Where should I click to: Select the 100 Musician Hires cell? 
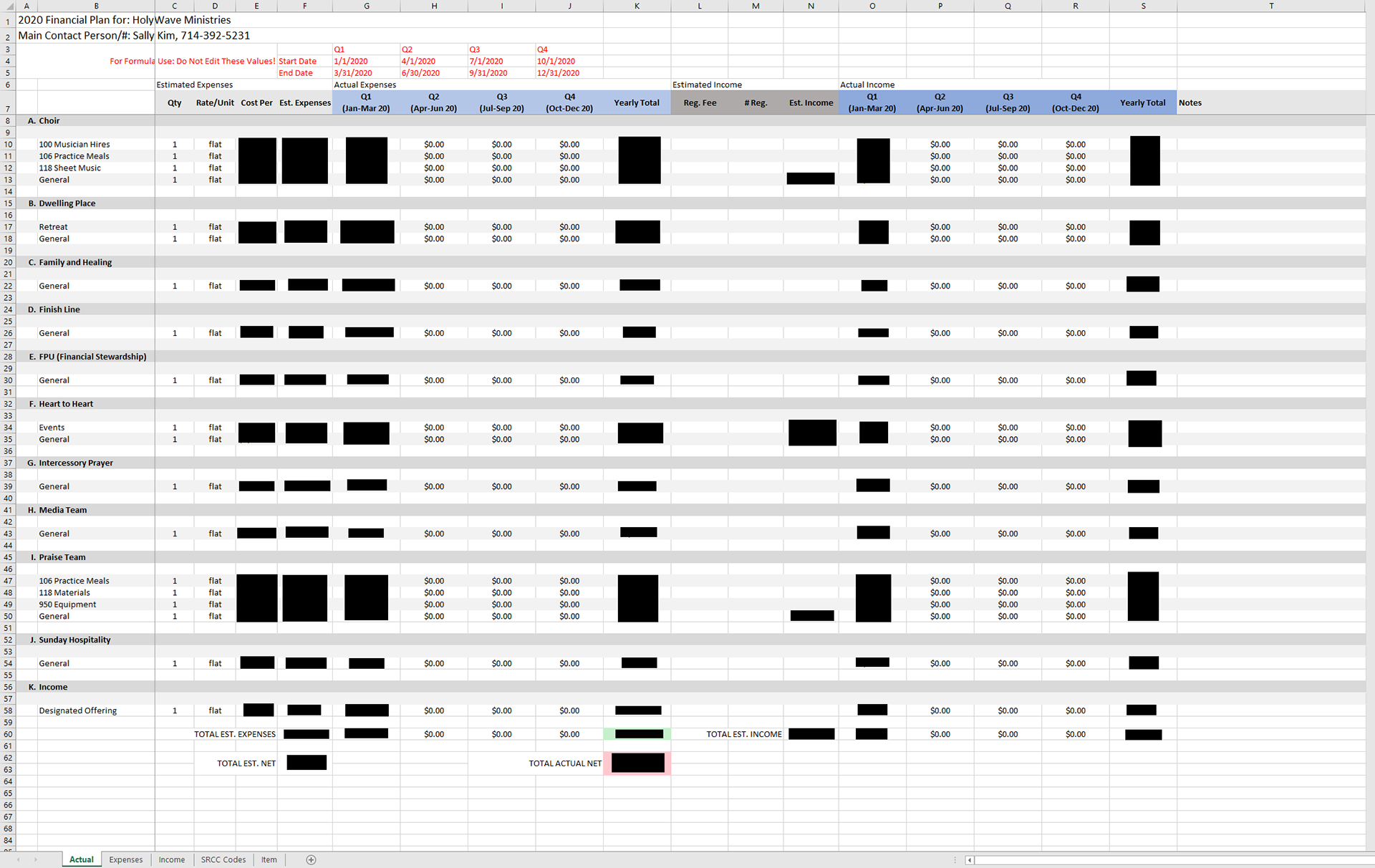click(x=74, y=144)
